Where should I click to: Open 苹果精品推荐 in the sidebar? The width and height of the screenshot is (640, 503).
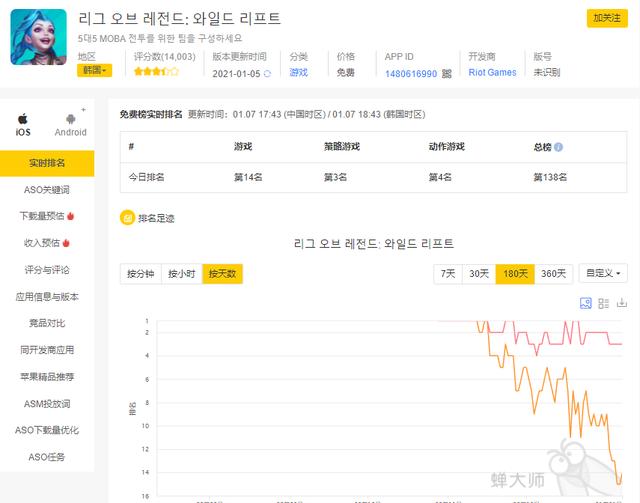point(47,377)
